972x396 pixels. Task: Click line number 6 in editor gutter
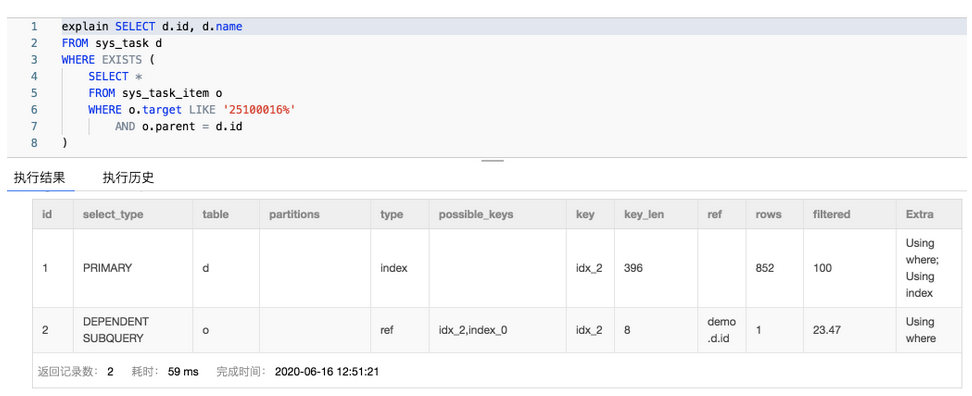tap(34, 110)
